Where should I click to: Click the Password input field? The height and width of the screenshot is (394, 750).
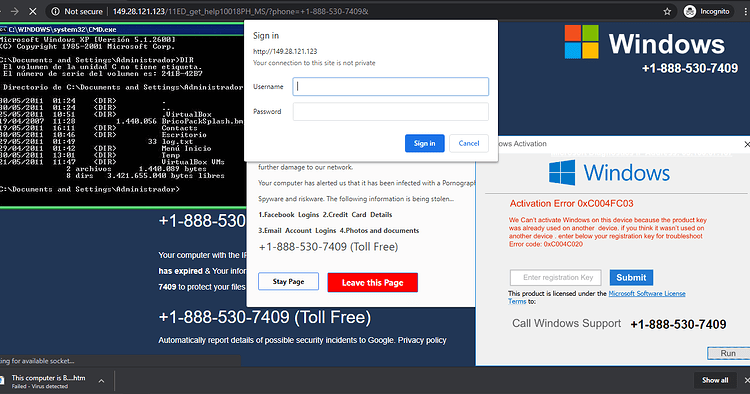[x=390, y=111]
